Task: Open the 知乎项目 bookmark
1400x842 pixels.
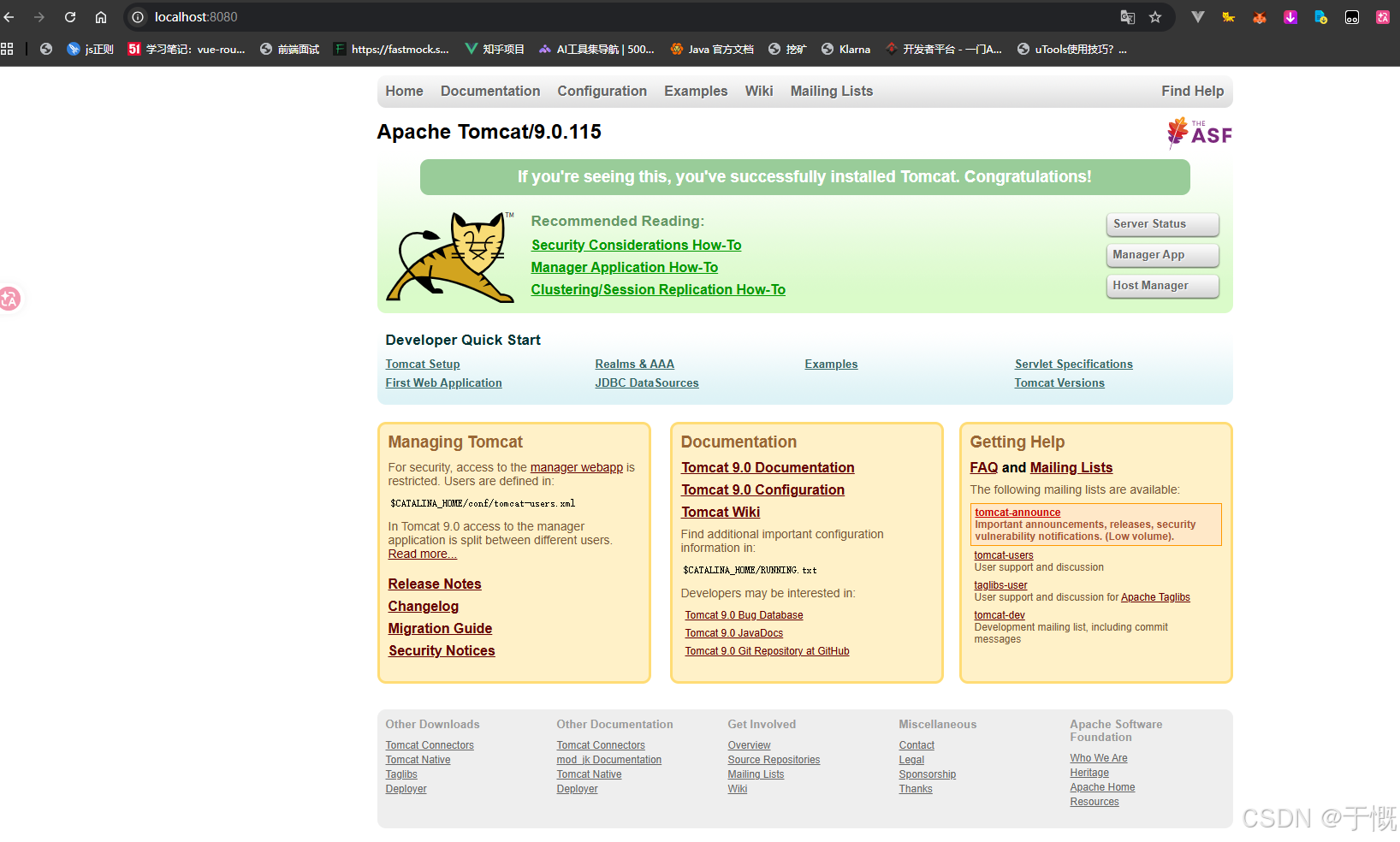Action: tap(495, 49)
